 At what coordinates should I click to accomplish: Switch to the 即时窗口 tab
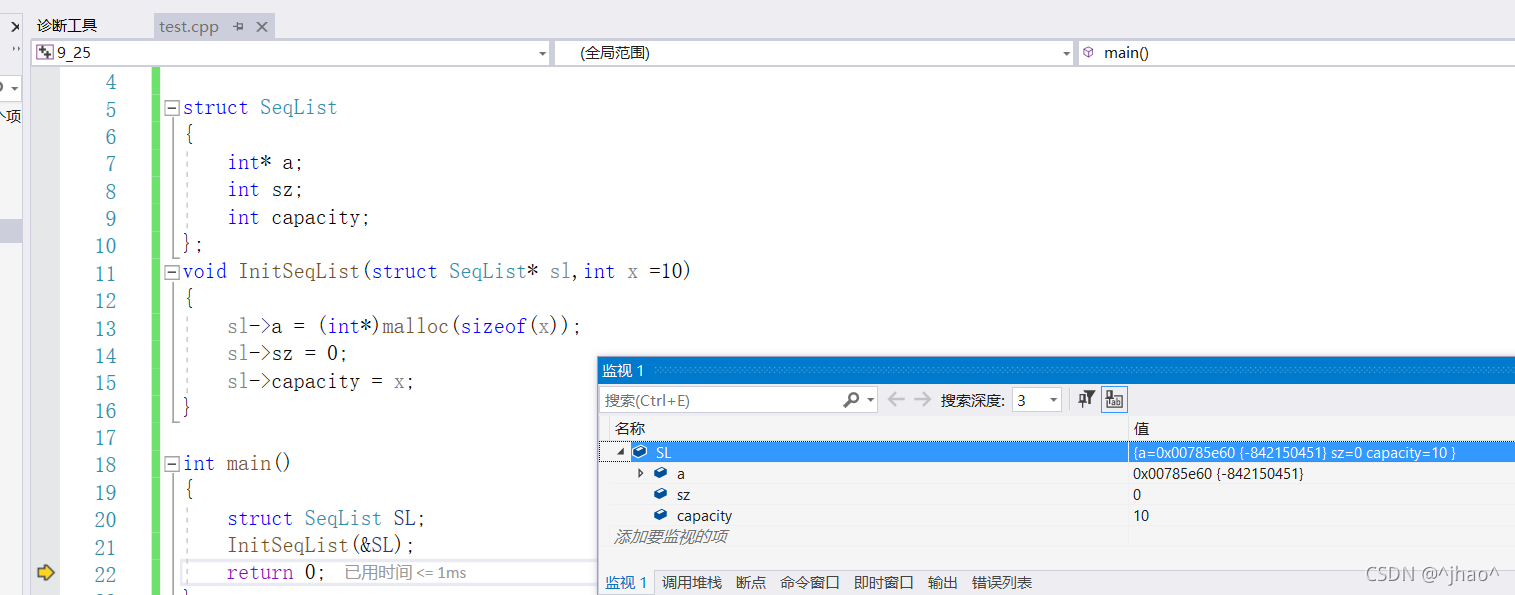point(884,582)
